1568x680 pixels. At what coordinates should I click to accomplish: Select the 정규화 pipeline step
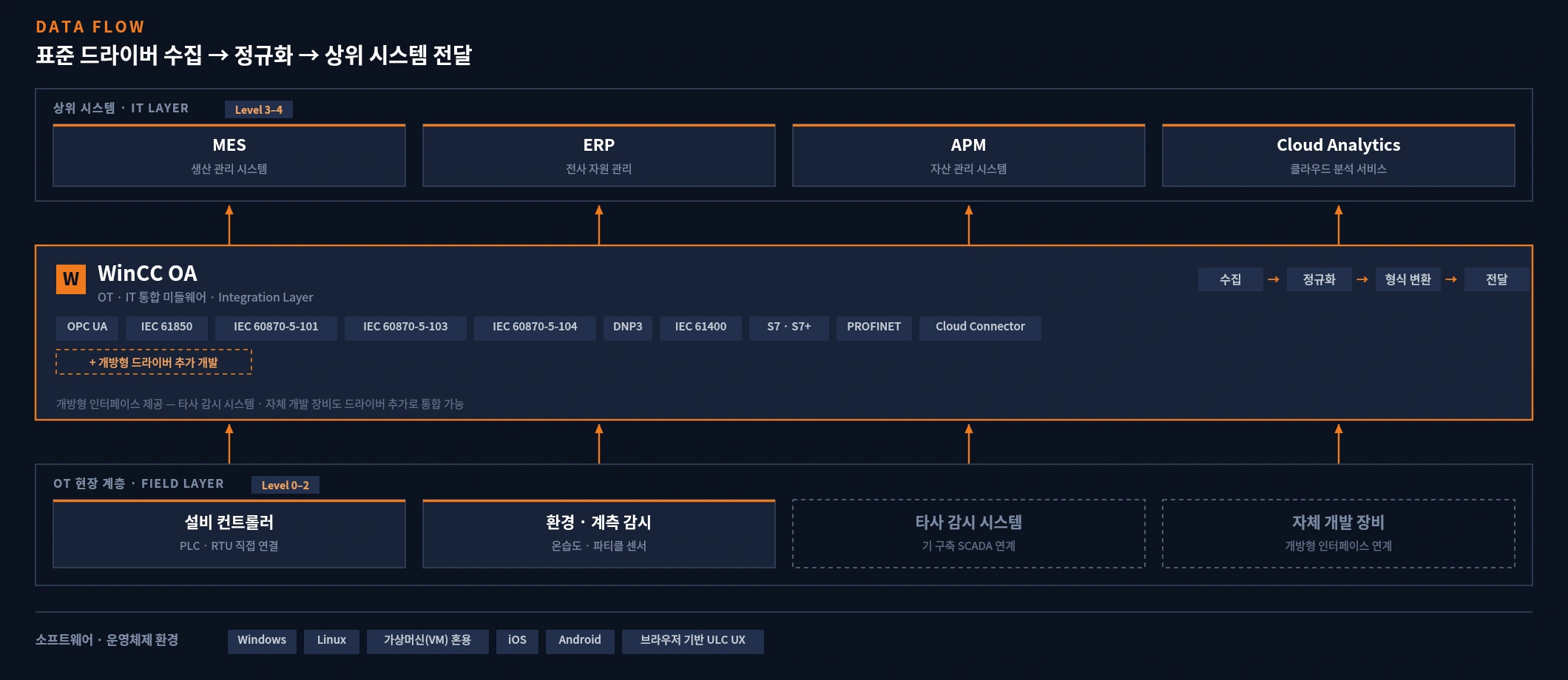point(1319,279)
